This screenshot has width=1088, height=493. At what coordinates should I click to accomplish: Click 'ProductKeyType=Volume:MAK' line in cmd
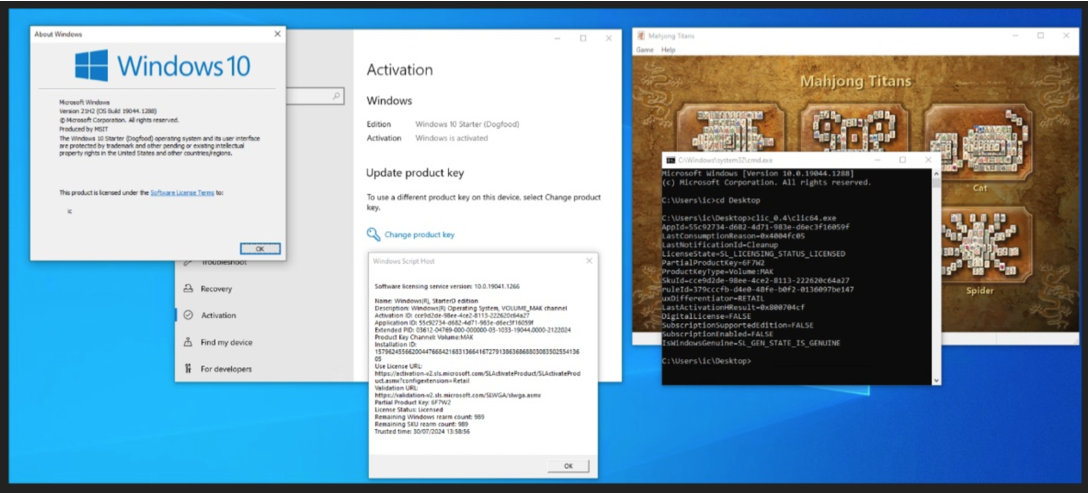pyautogui.click(x=717, y=271)
